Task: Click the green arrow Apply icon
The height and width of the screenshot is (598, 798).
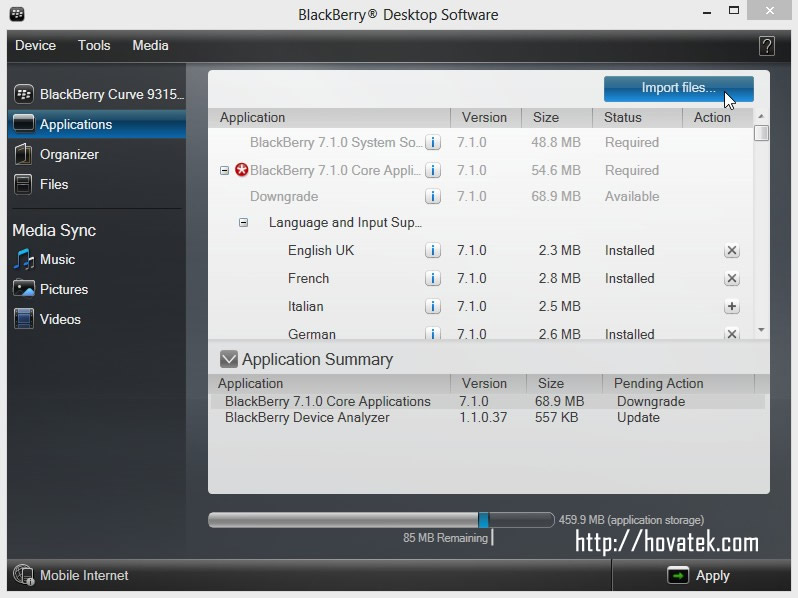Action: tap(677, 576)
